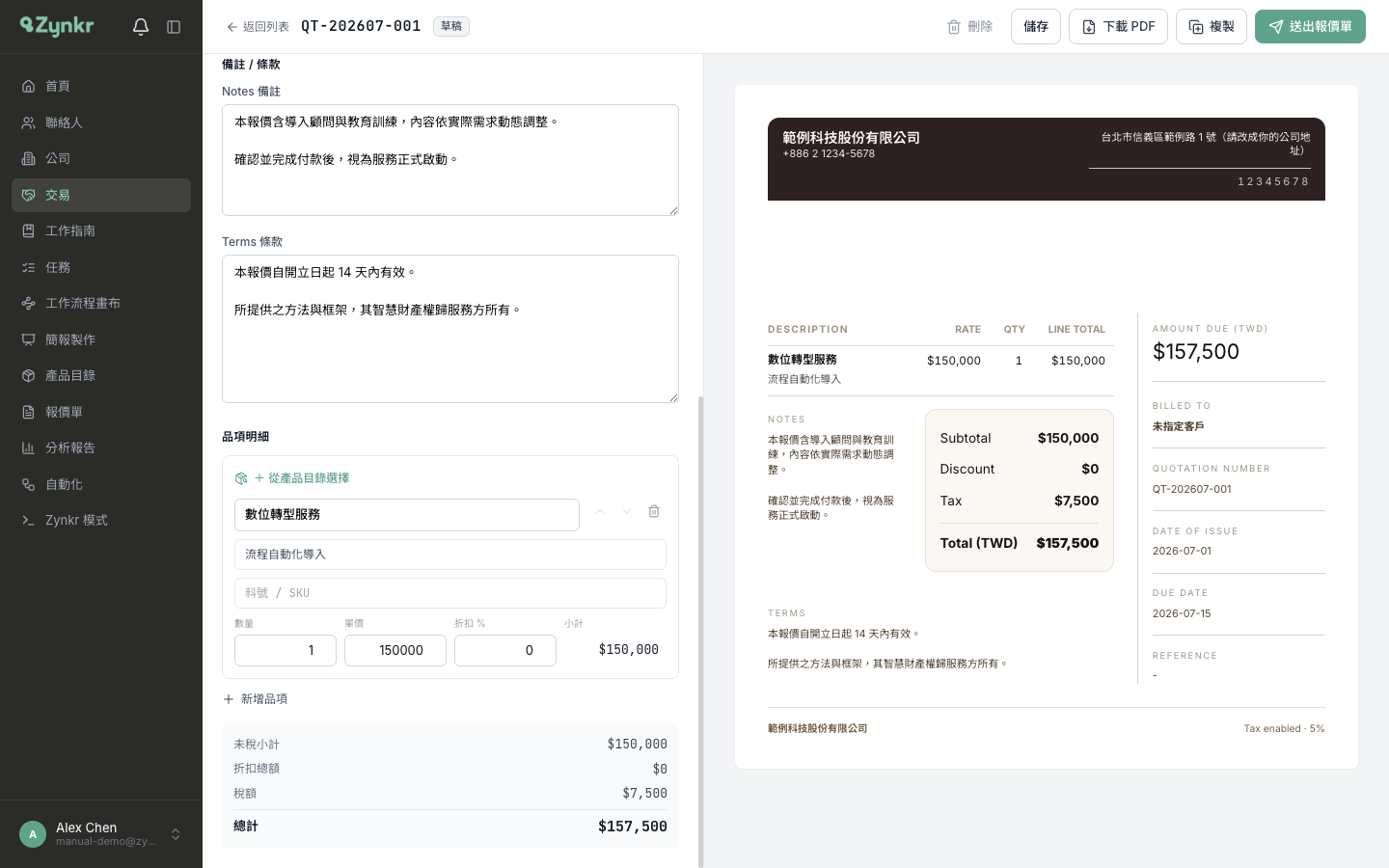Image resolution: width=1389 pixels, height=868 pixels.
Task: Open 首頁 in the sidebar
Action: (x=101, y=86)
